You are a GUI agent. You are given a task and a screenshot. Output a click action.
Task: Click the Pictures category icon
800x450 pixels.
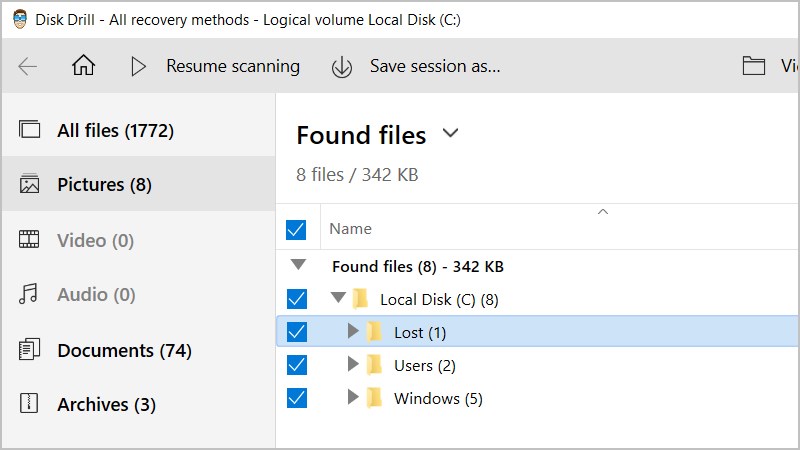(29, 184)
